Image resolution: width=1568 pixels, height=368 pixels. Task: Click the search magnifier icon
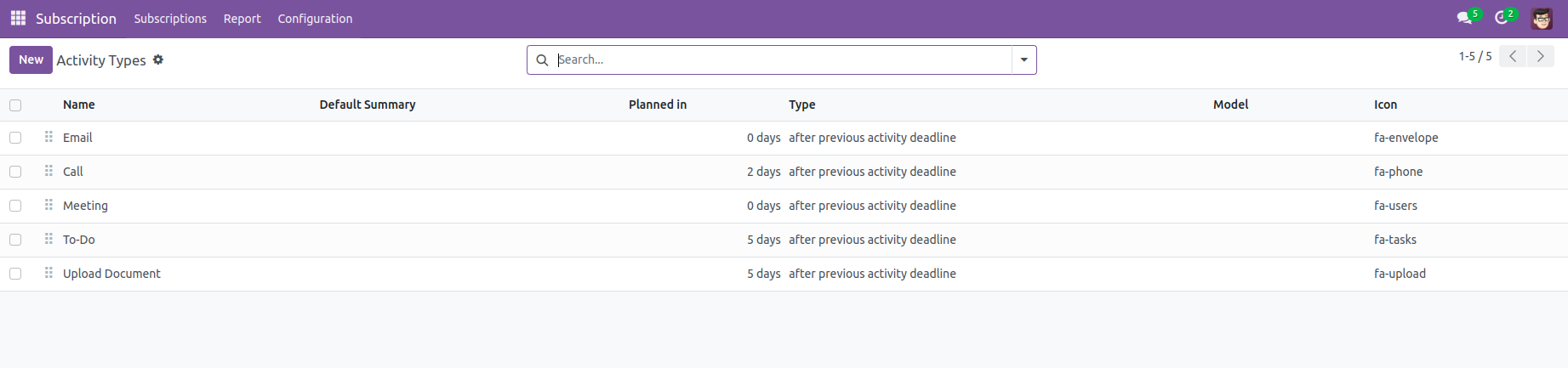542,60
